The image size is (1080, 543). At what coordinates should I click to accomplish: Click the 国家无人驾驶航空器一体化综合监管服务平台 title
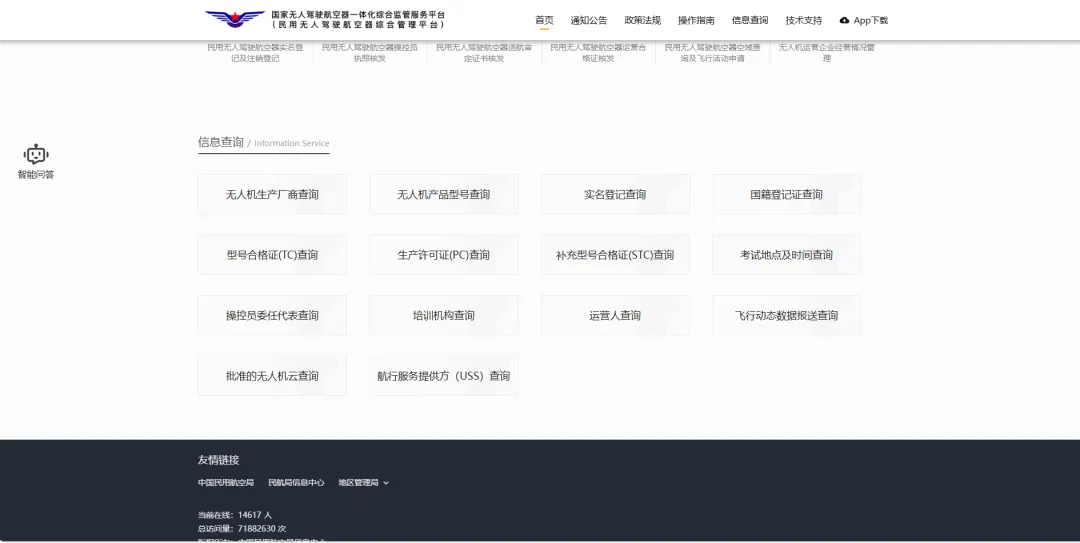[x=358, y=14]
